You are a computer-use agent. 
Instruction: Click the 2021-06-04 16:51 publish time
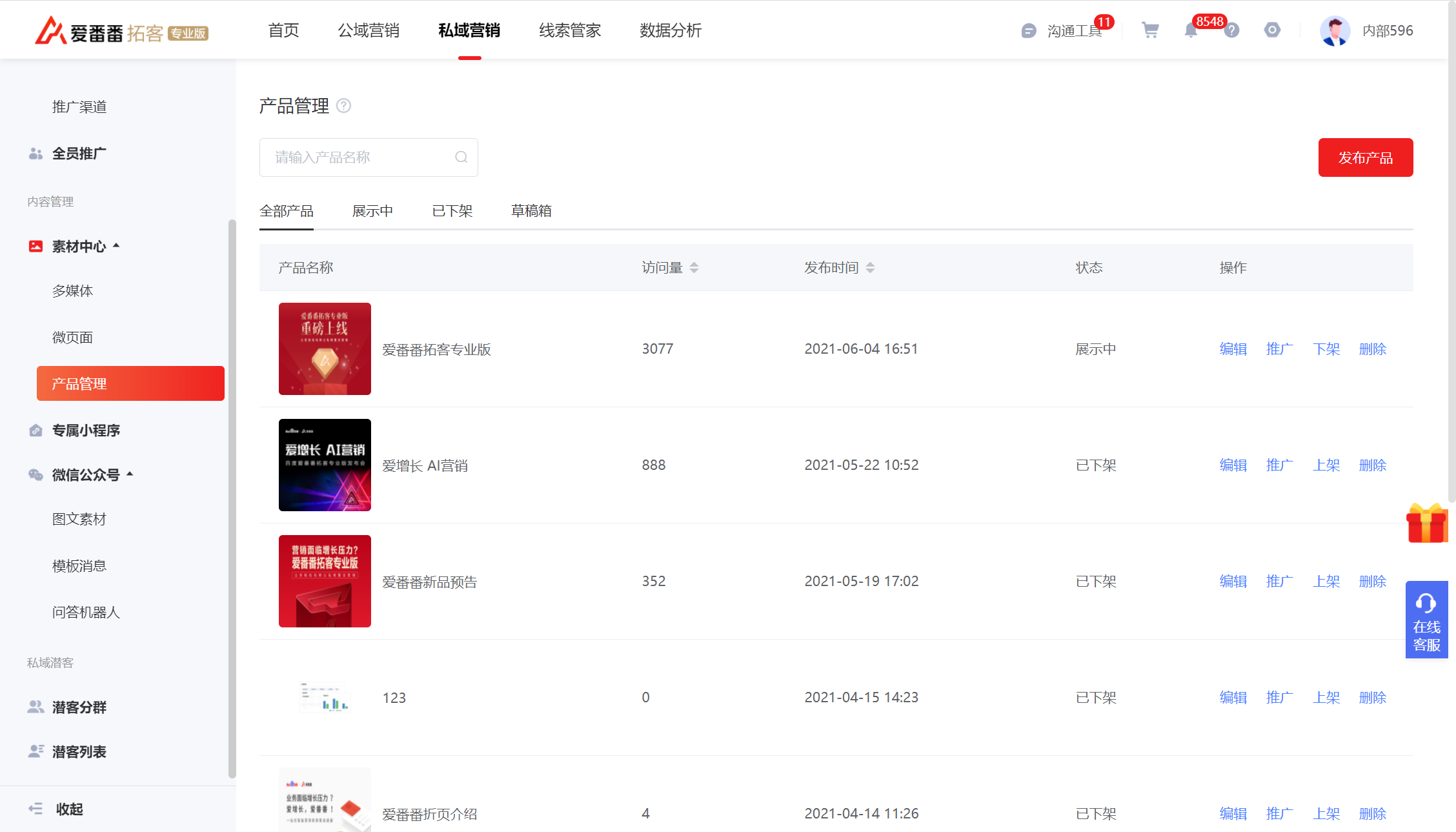pyautogui.click(x=861, y=349)
